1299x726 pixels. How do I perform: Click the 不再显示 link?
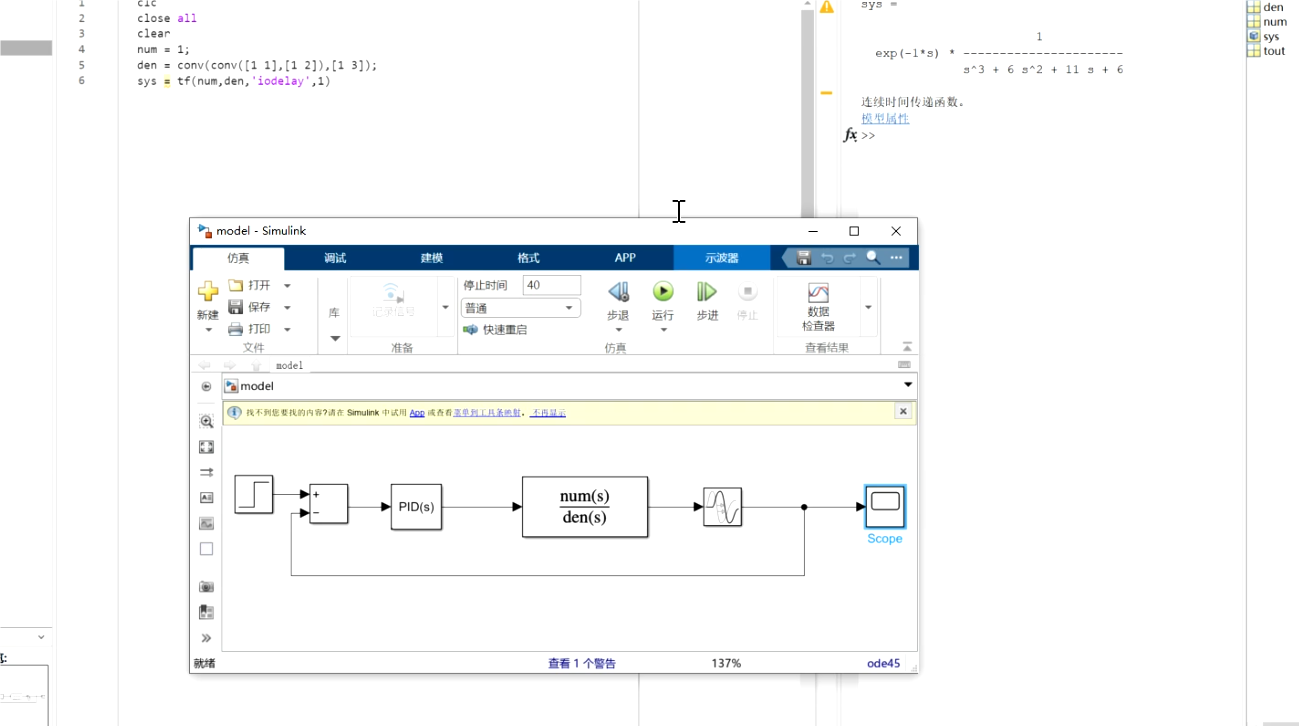(x=548, y=412)
